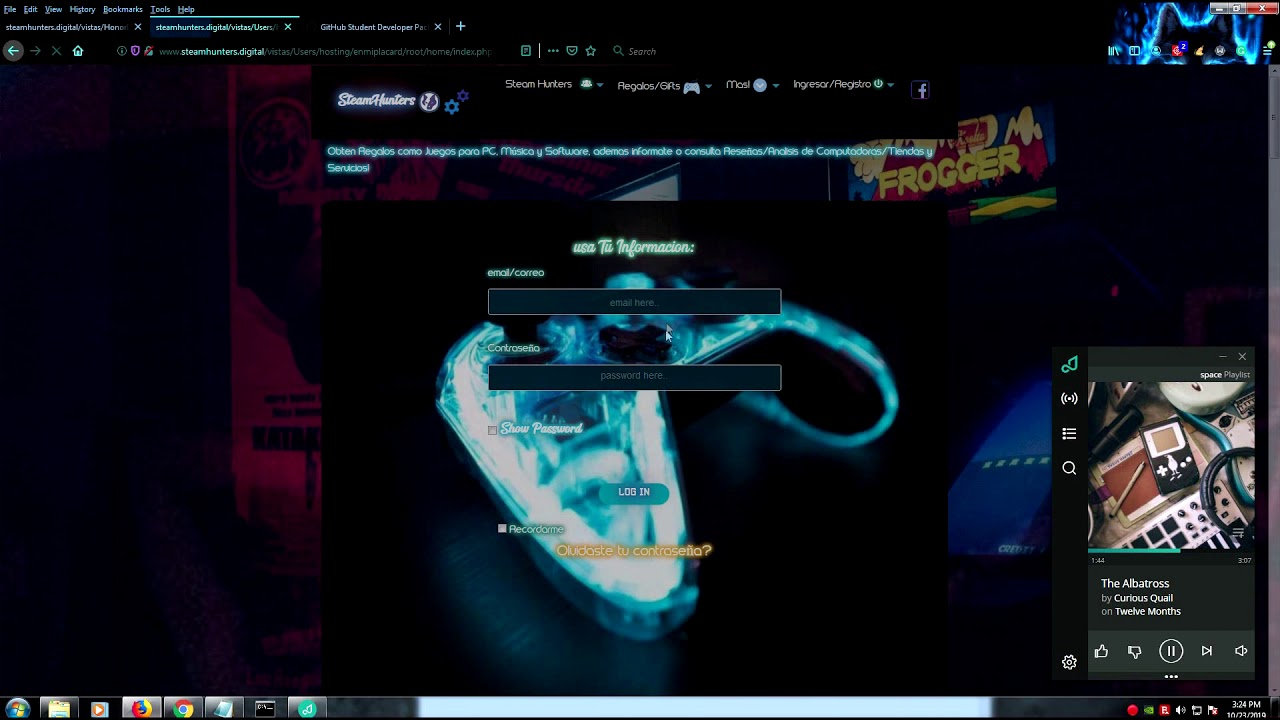Mute music player volume speaker icon
This screenshot has height=720, width=1280.
coord(1241,651)
